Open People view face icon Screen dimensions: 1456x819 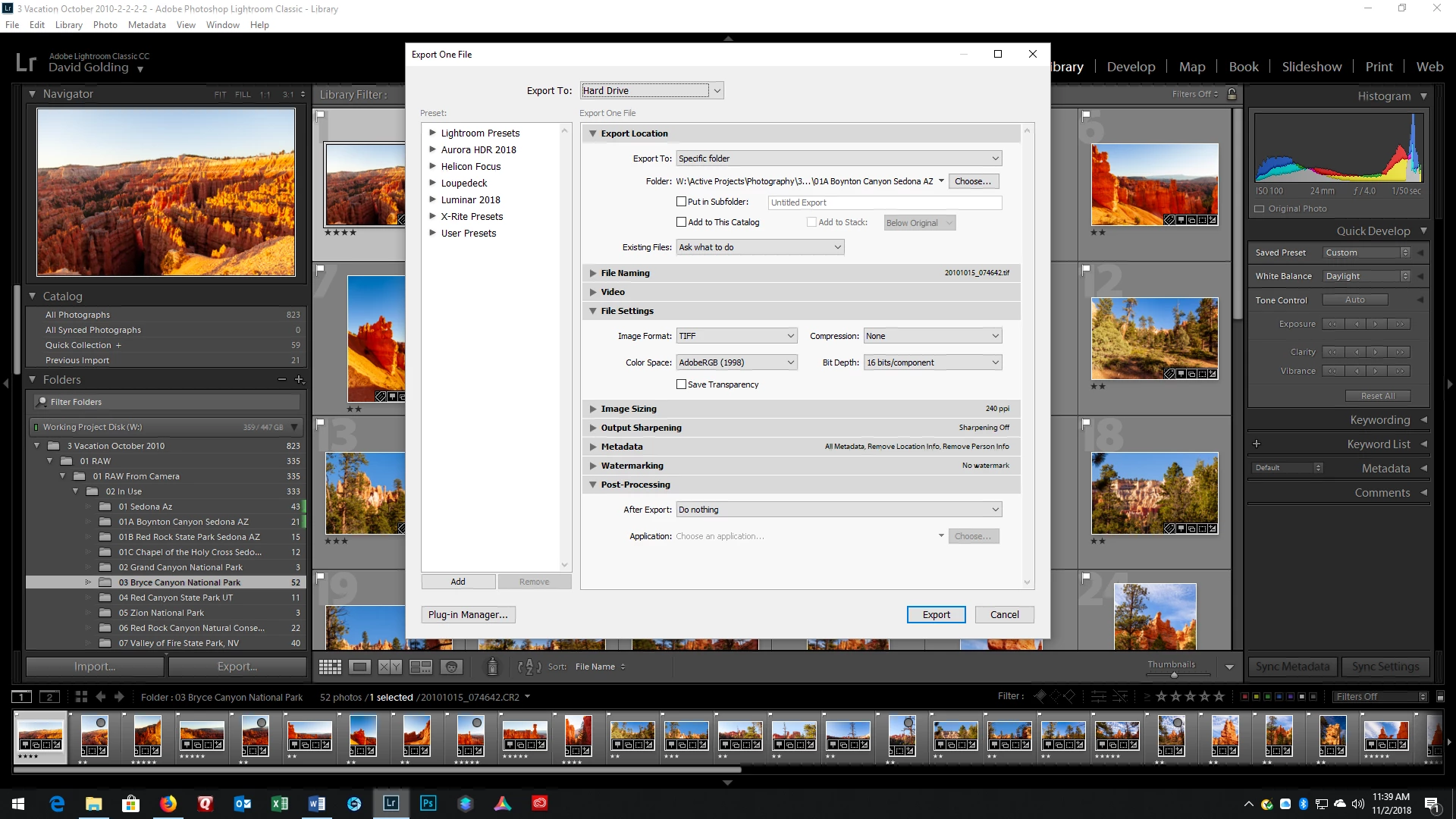tap(451, 667)
